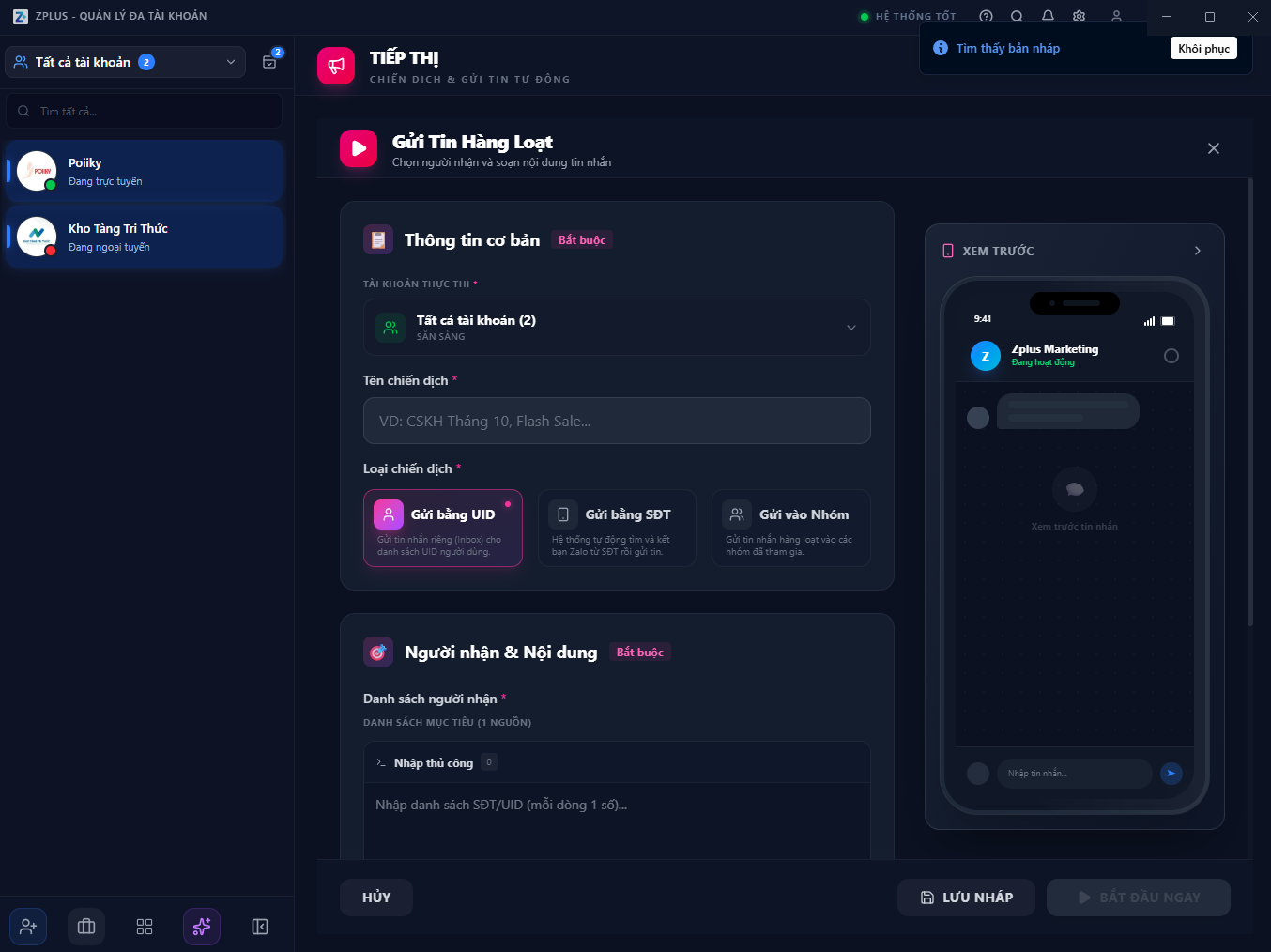Screen dimensions: 1271x952
Task: Click the sparkles marketing icon
Action: point(202,927)
